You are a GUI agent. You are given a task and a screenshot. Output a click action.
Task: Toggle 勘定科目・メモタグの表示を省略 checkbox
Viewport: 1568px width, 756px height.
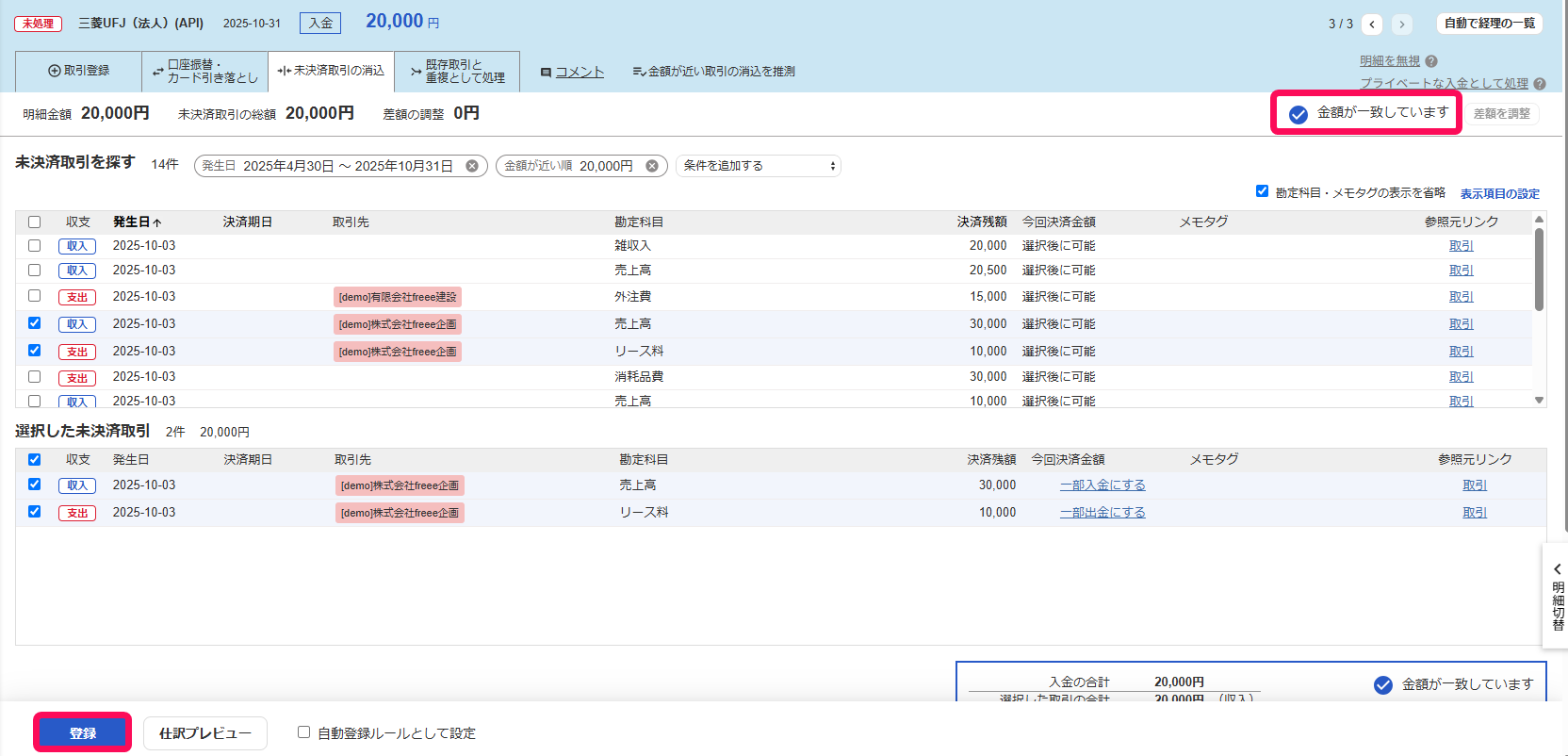1262,191
